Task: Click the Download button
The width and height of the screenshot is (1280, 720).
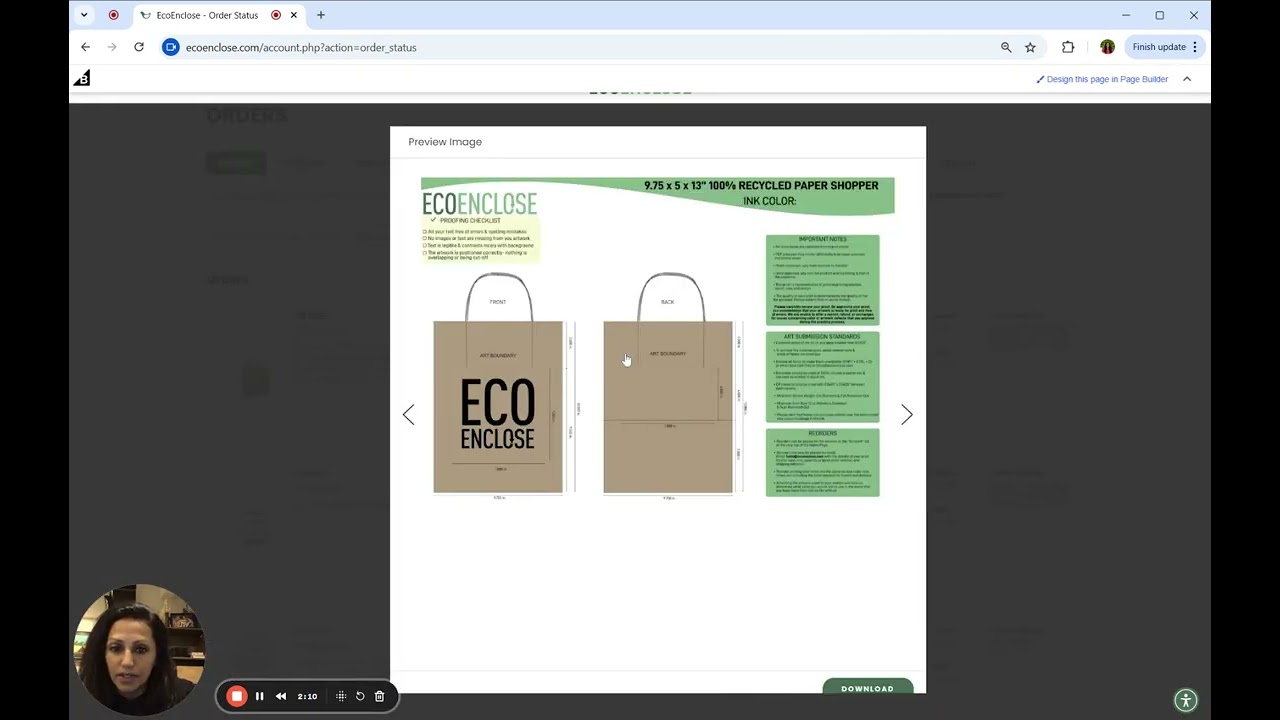Action: pos(868,687)
